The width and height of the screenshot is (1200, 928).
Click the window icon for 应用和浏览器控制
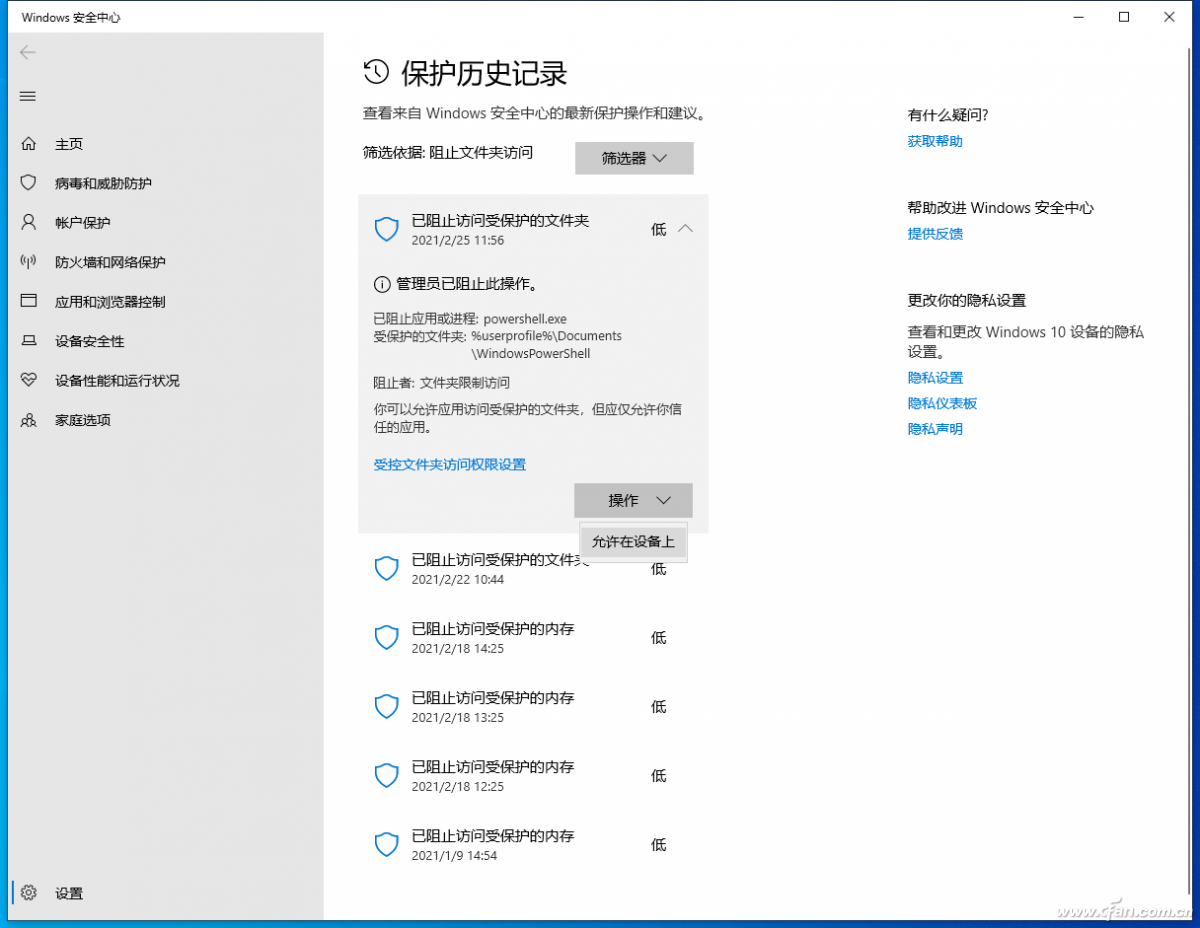click(x=29, y=301)
